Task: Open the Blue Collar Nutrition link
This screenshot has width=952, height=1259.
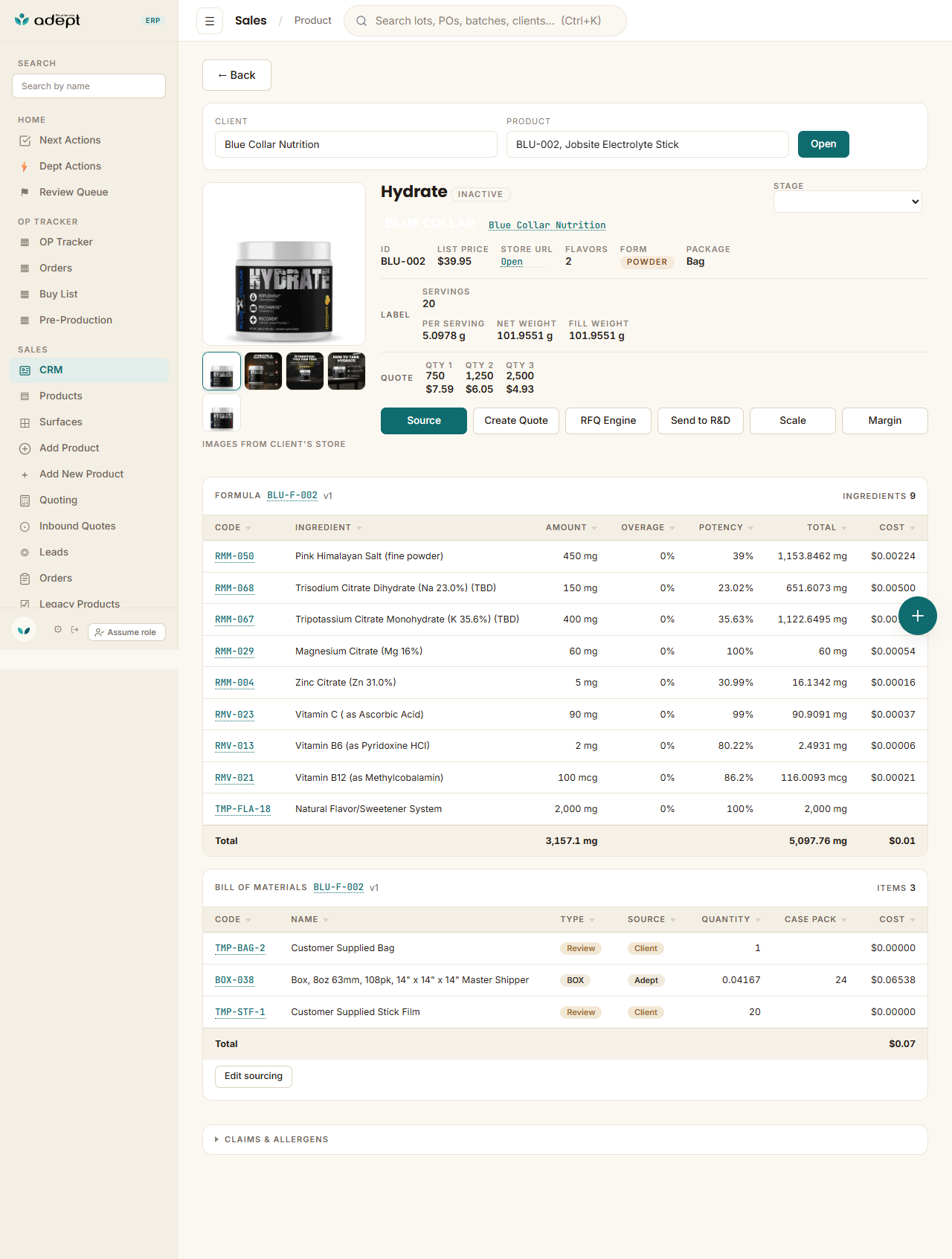Action: 547,225
